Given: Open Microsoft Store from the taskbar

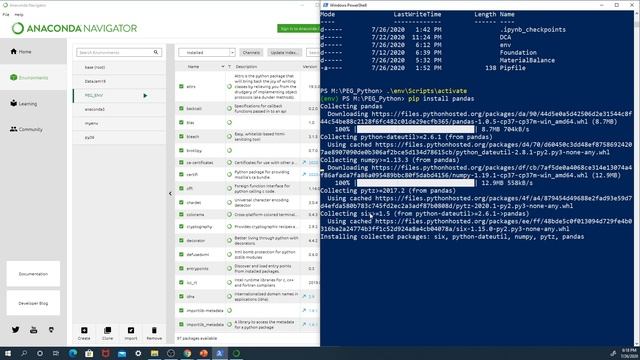Looking at the screenshot, I should pyautogui.click(x=89, y=353).
